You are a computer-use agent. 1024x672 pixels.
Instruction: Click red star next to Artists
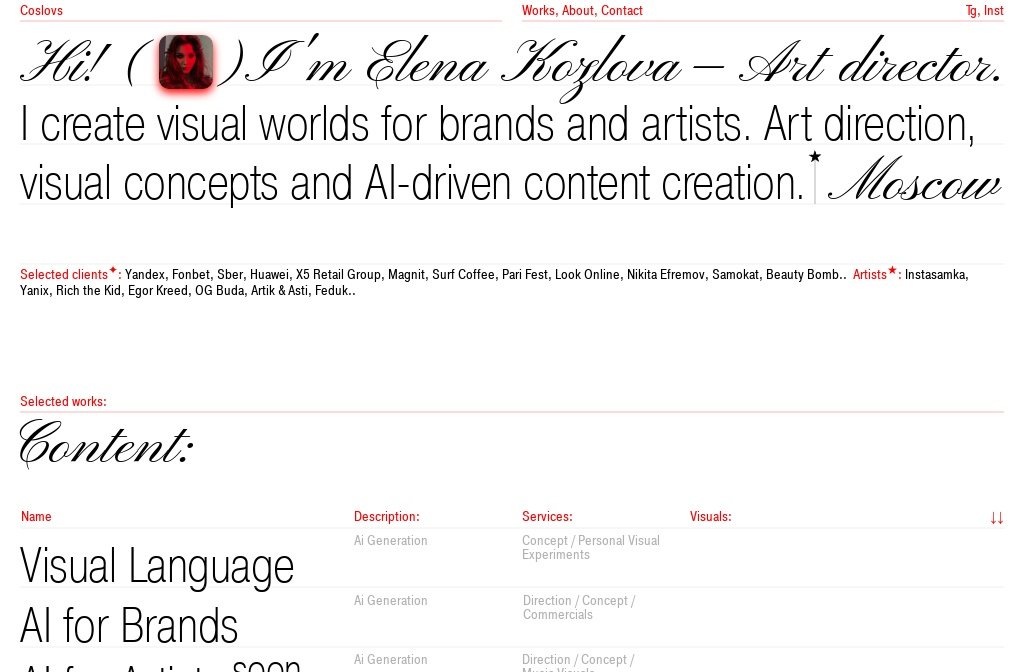[x=892, y=270]
